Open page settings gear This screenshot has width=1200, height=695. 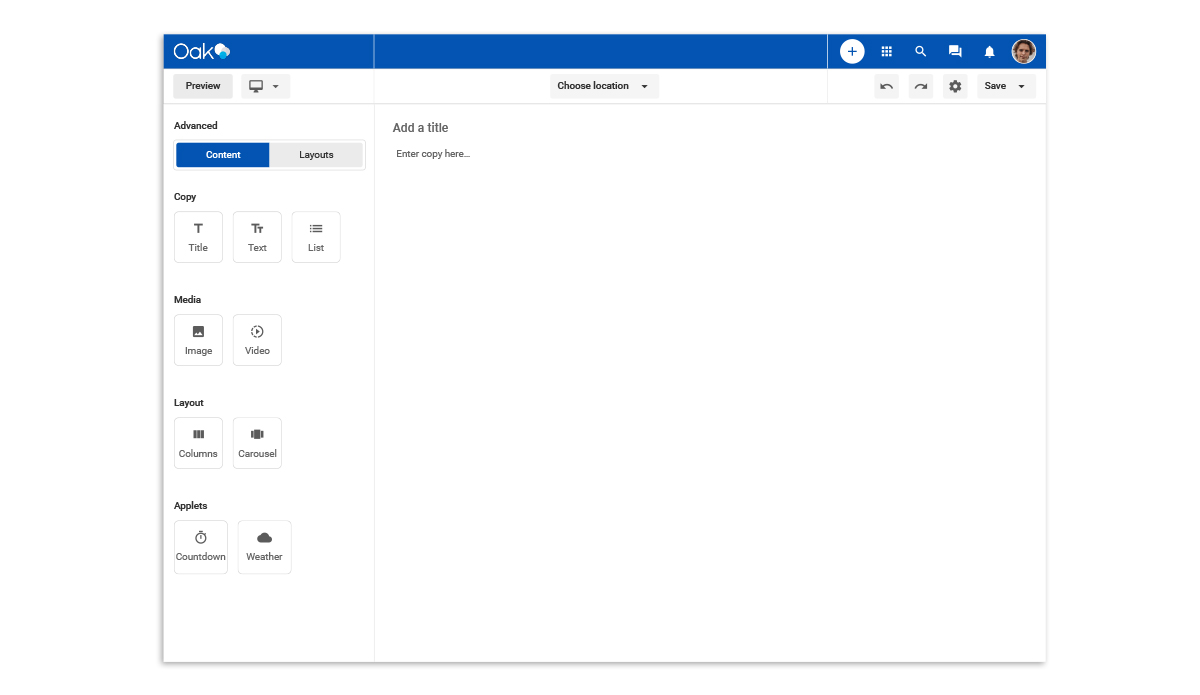tap(955, 86)
